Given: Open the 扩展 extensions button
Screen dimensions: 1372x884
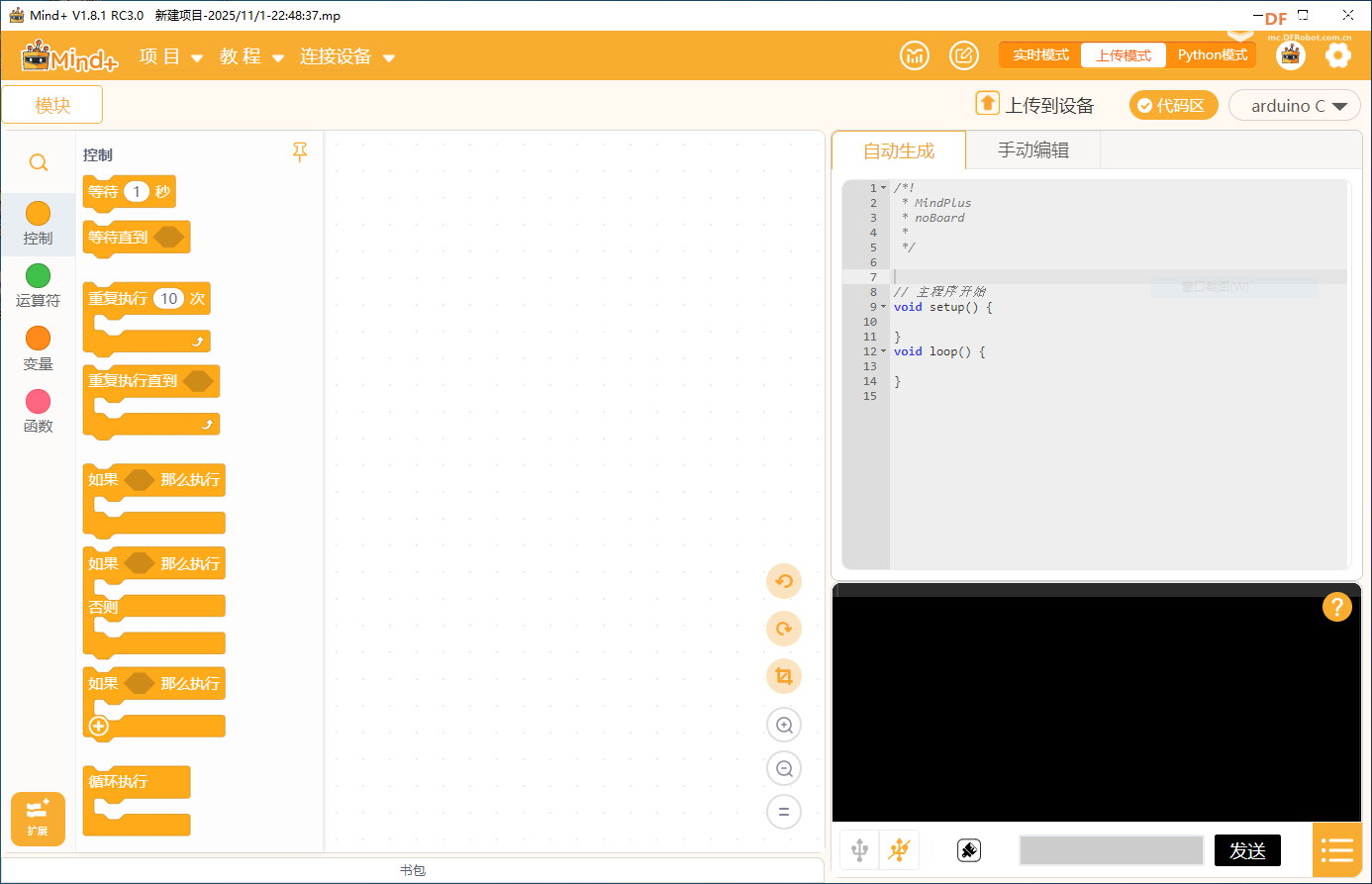Looking at the screenshot, I should tap(38, 819).
